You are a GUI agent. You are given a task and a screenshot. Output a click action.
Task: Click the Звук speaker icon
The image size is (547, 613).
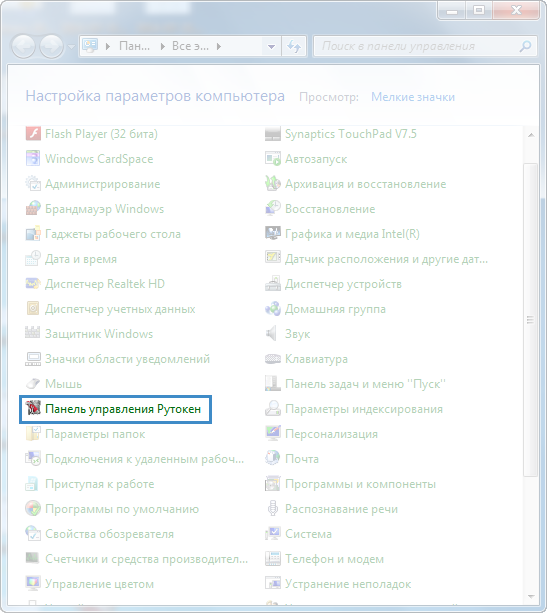point(273,334)
